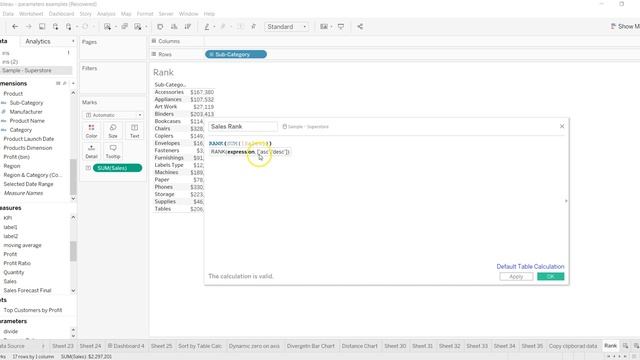Click the OK button in calculation dialog
The width and height of the screenshot is (640, 360).
(551, 276)
